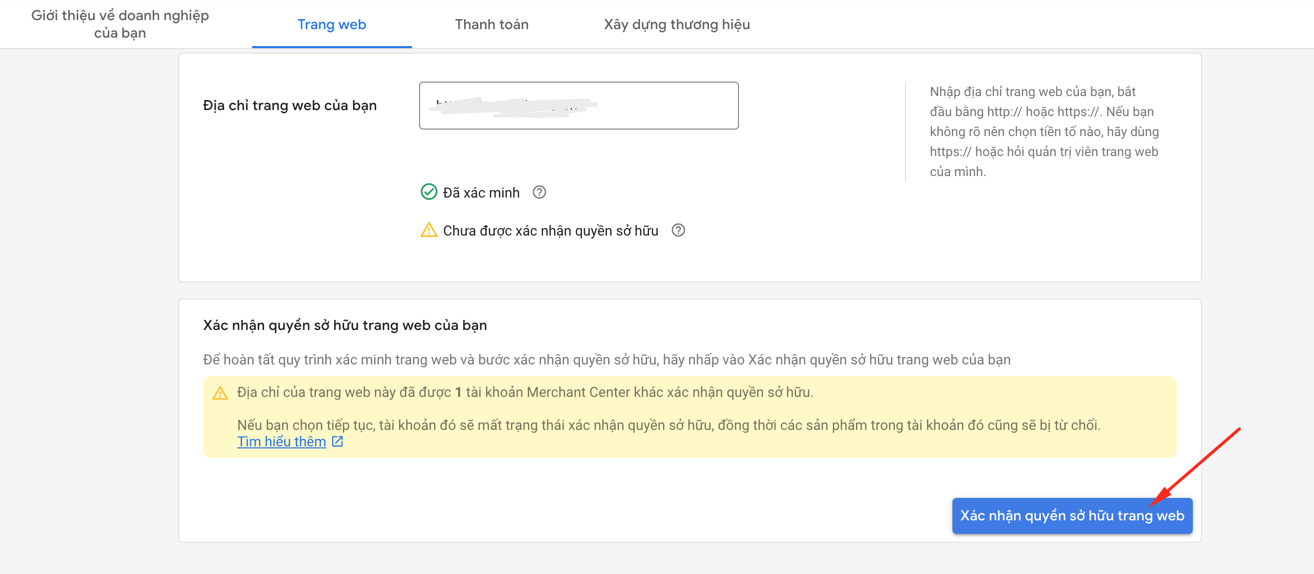
Task: Open the Tìm hiểu thêm link
Action: point(281,442)
